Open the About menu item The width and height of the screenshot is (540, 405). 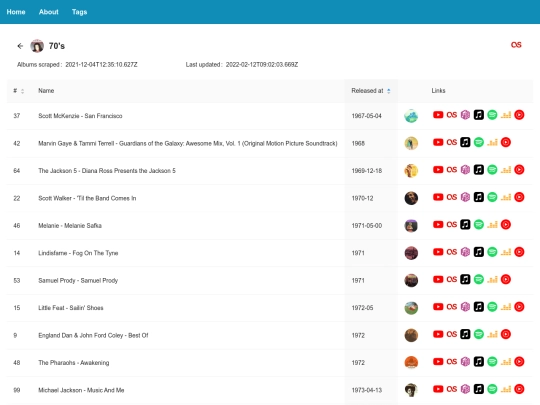pyautogui.click(x=49, y=12)
